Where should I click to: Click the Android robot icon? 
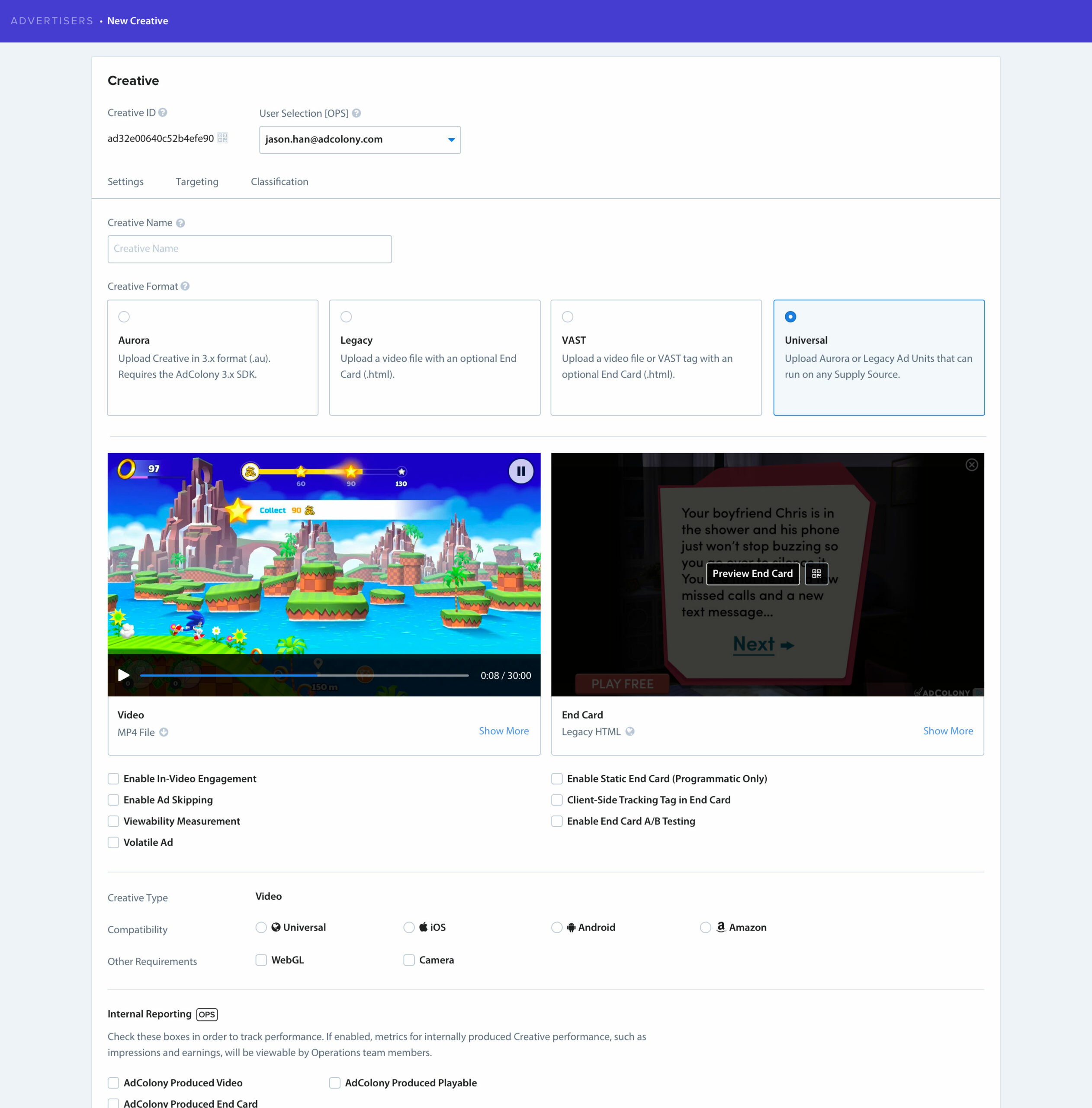pos(571,928)
